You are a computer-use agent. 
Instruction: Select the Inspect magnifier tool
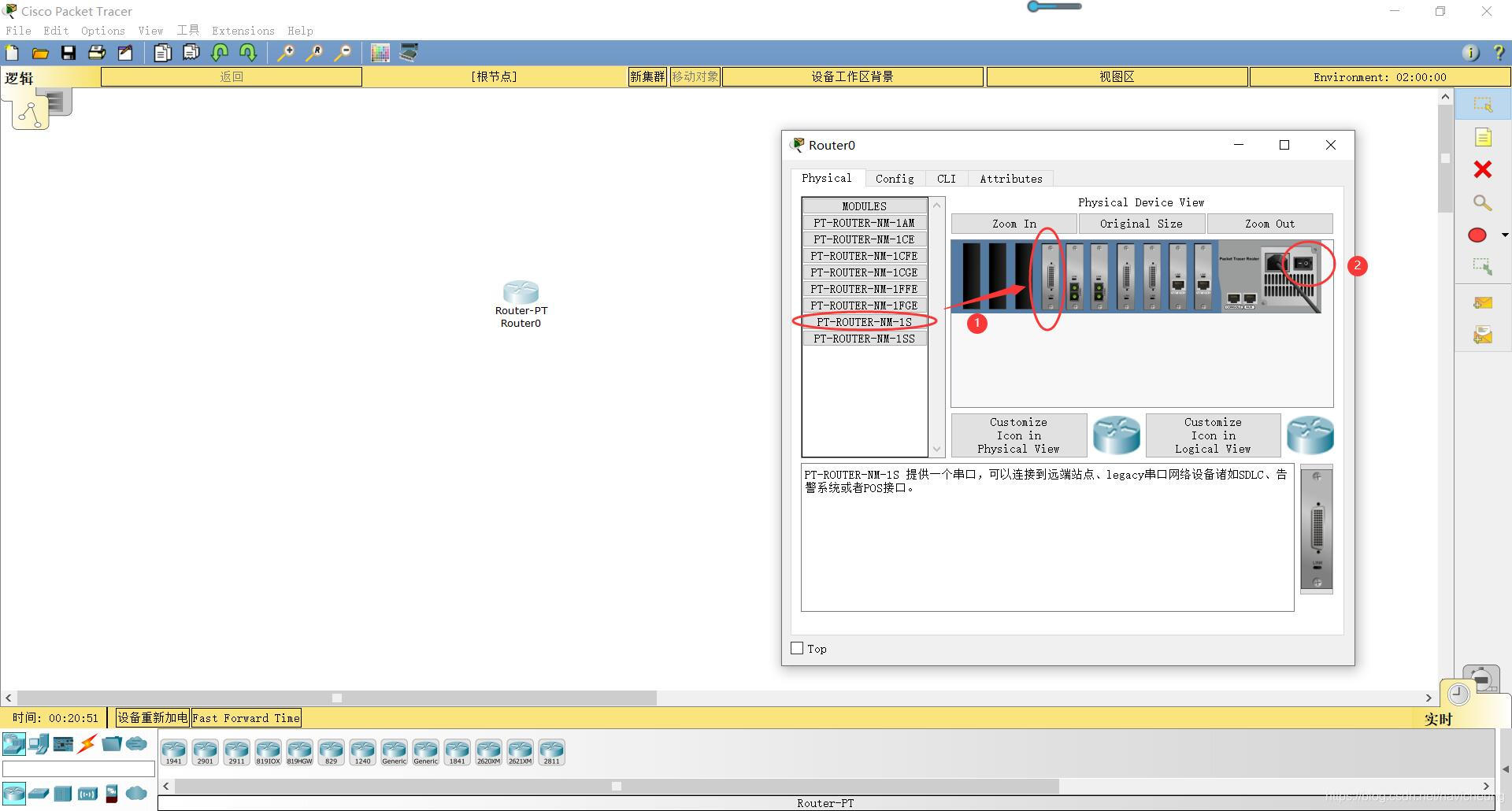tap(1483, 202)
